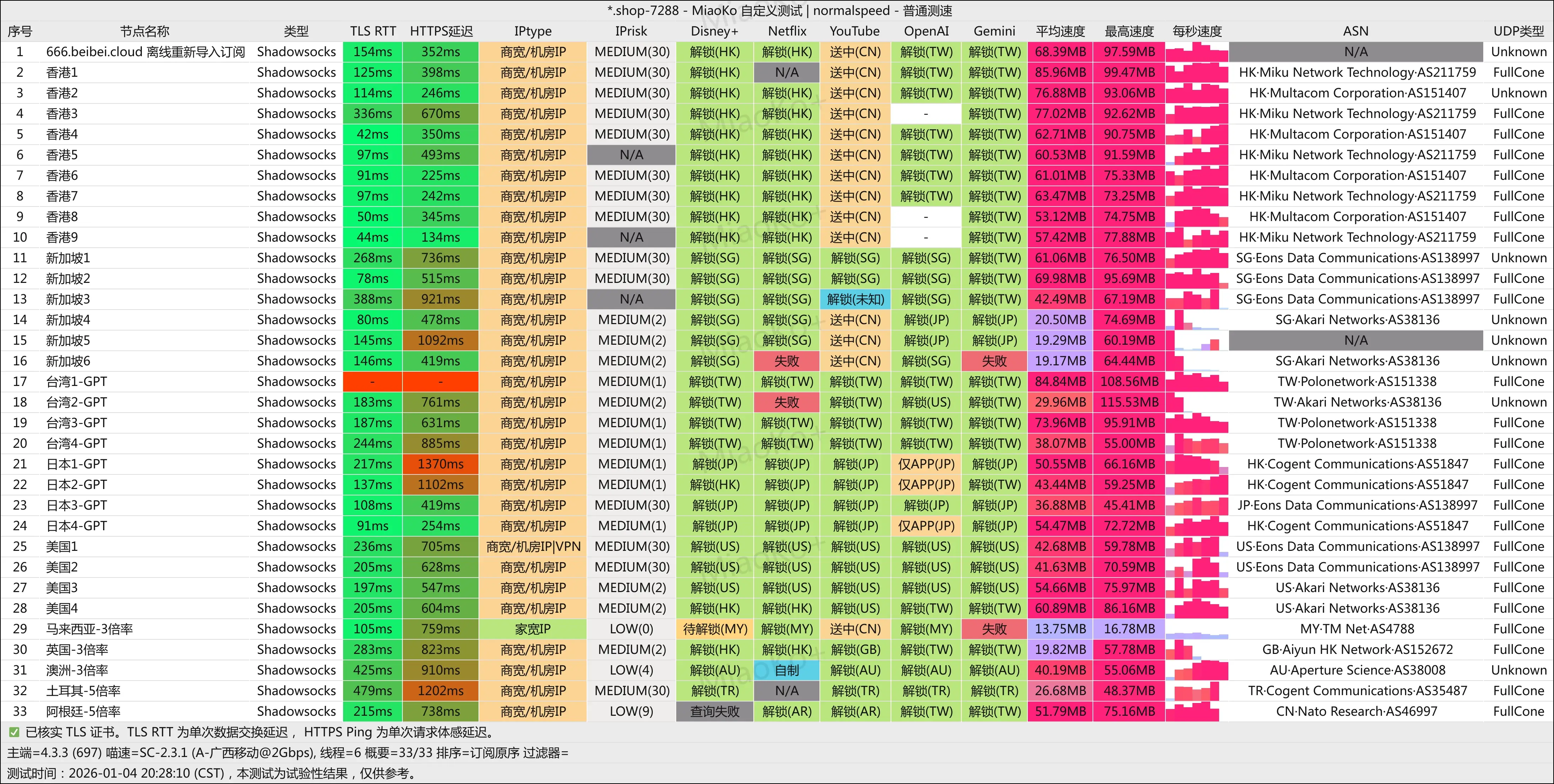Click the red TLS RTT cell of 台湾1-GPT
The image size is (1554, 784).
(x=372, y=382)
